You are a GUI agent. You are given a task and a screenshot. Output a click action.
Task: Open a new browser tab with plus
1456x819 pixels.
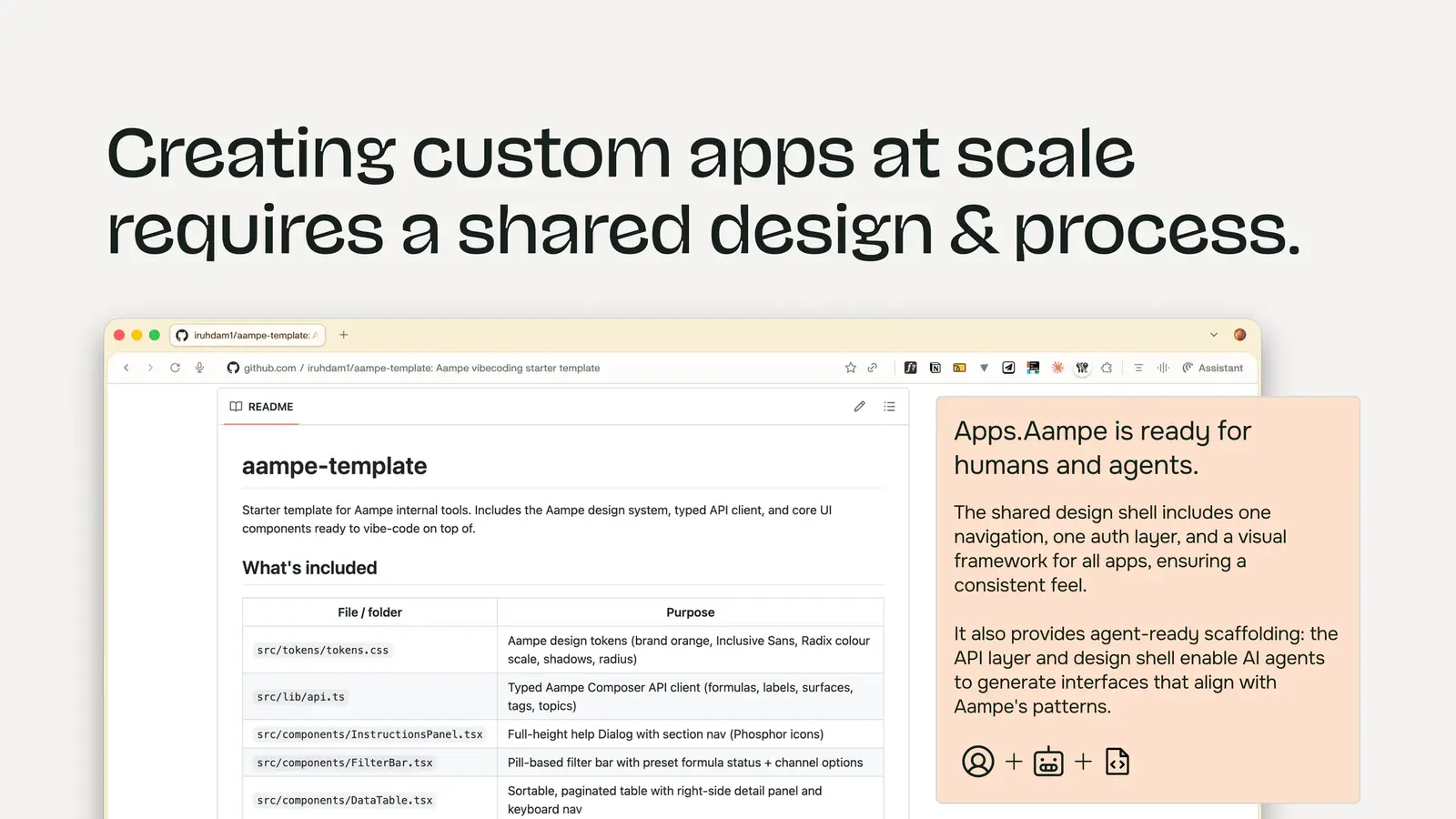click(x=343, y=335)
